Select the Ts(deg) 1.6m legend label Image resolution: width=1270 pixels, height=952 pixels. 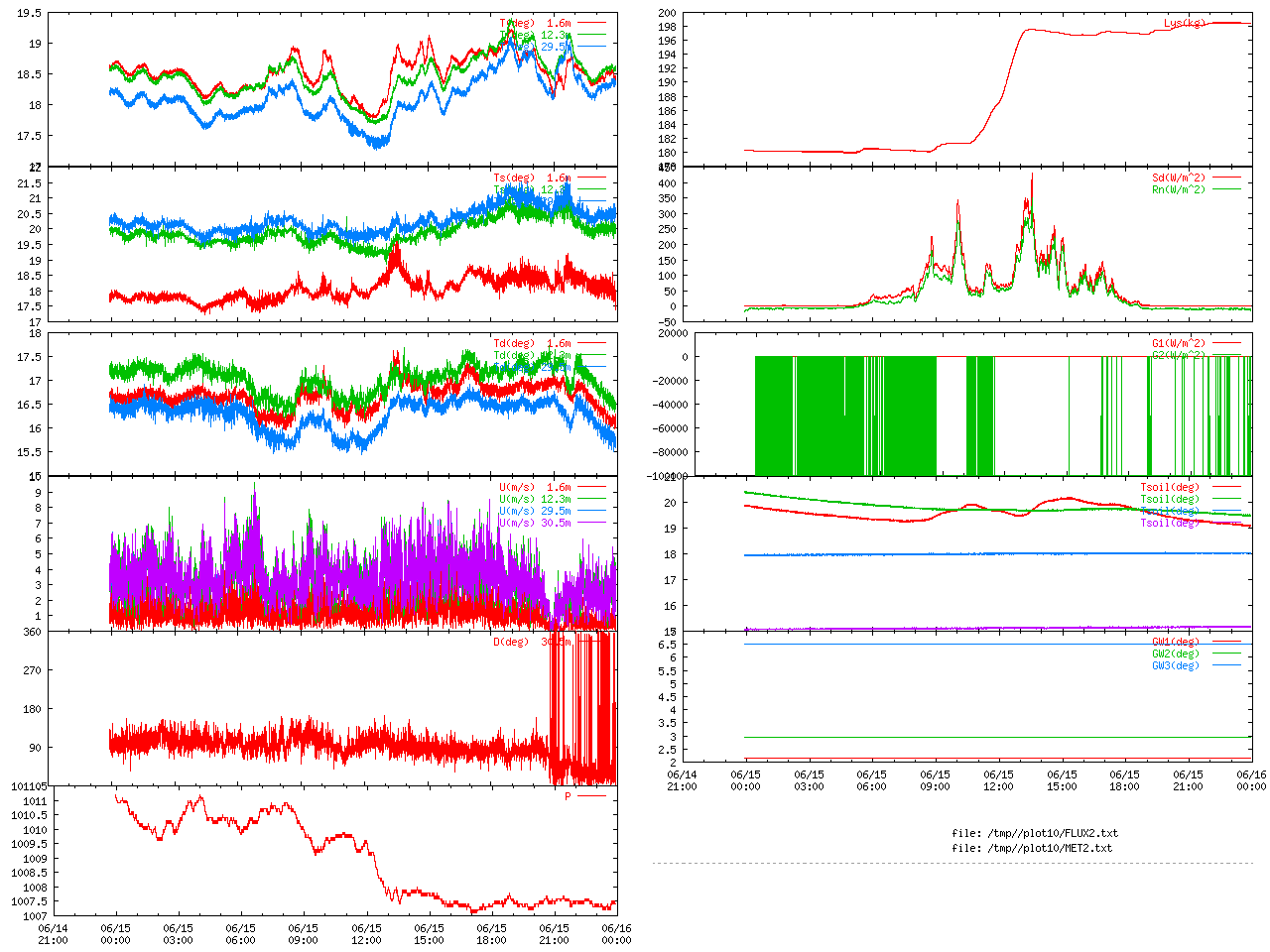(532, 178)
